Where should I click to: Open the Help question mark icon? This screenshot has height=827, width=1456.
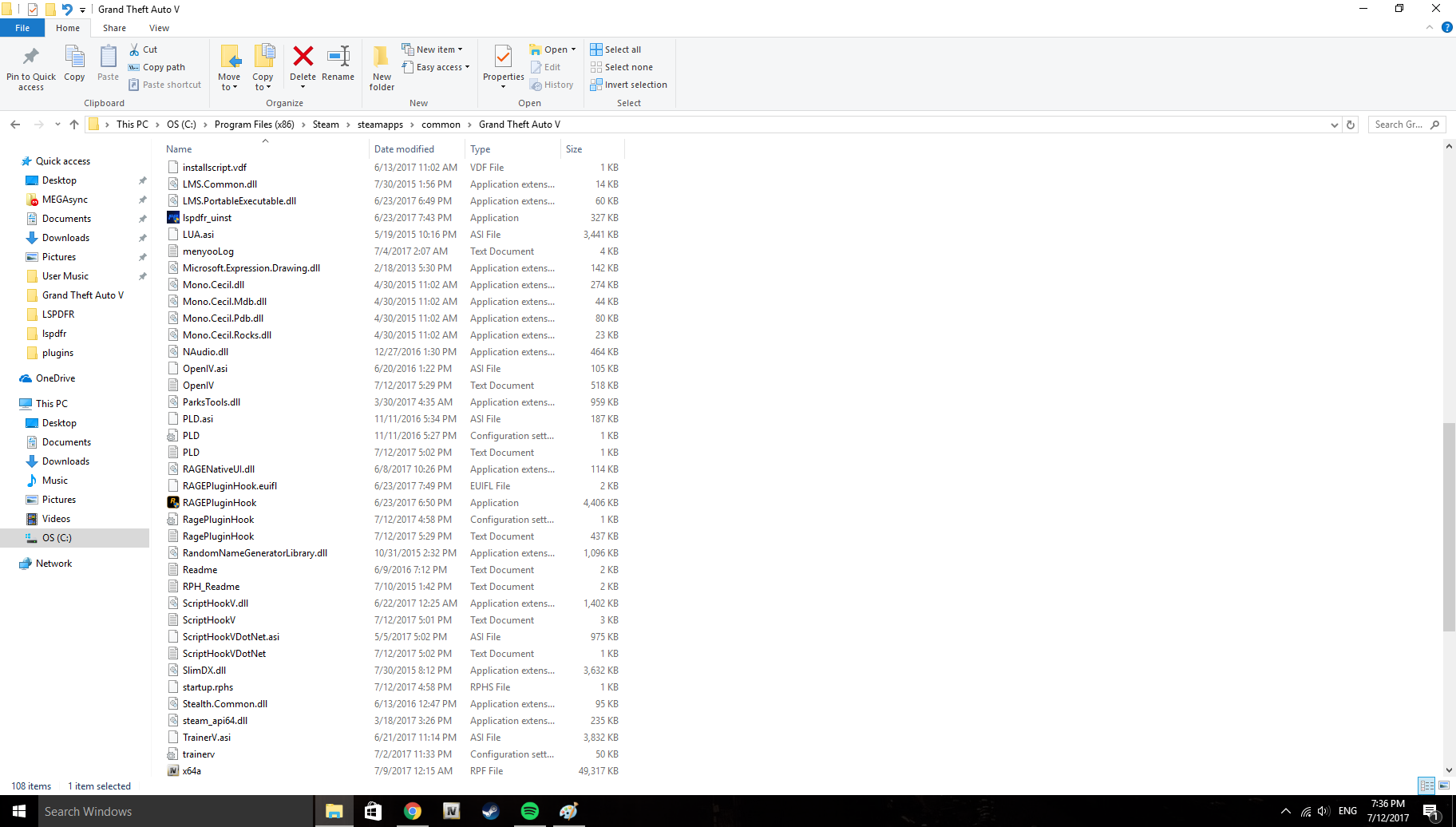pos(1446,27)
